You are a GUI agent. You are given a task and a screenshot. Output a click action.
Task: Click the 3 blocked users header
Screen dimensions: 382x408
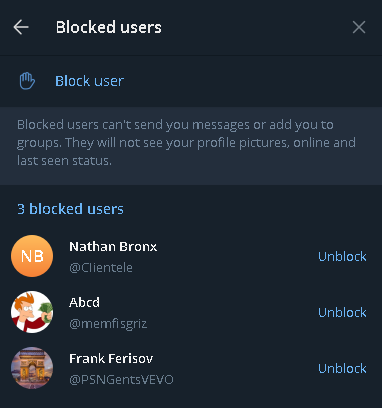(70, 209)
